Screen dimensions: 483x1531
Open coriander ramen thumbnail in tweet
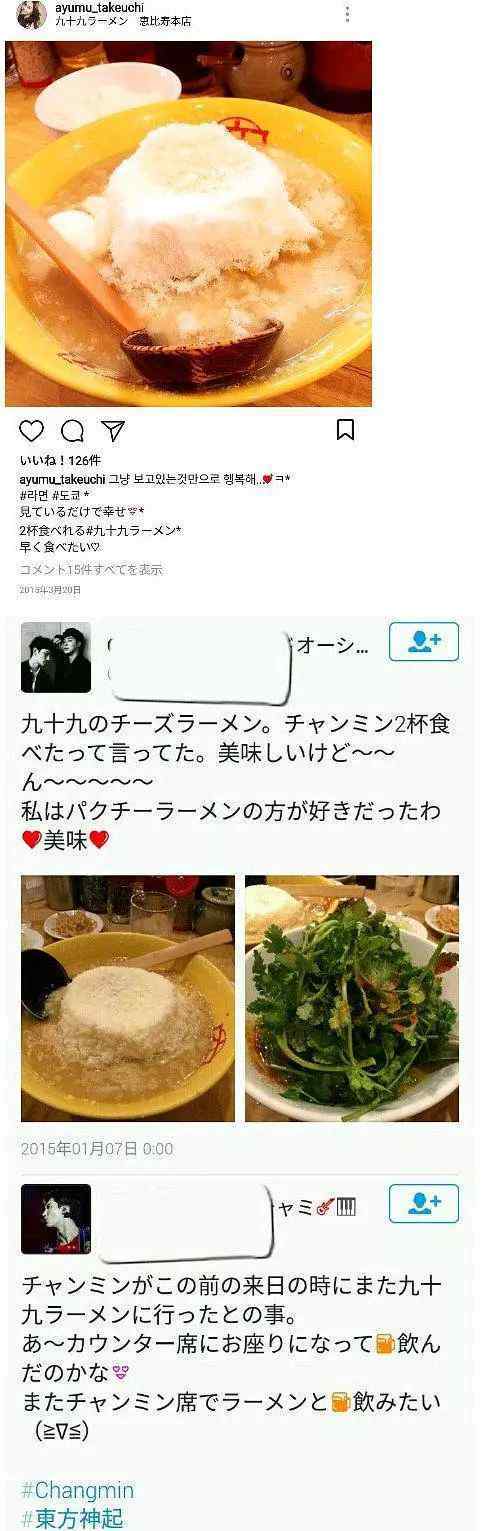[x=352, y=998]
